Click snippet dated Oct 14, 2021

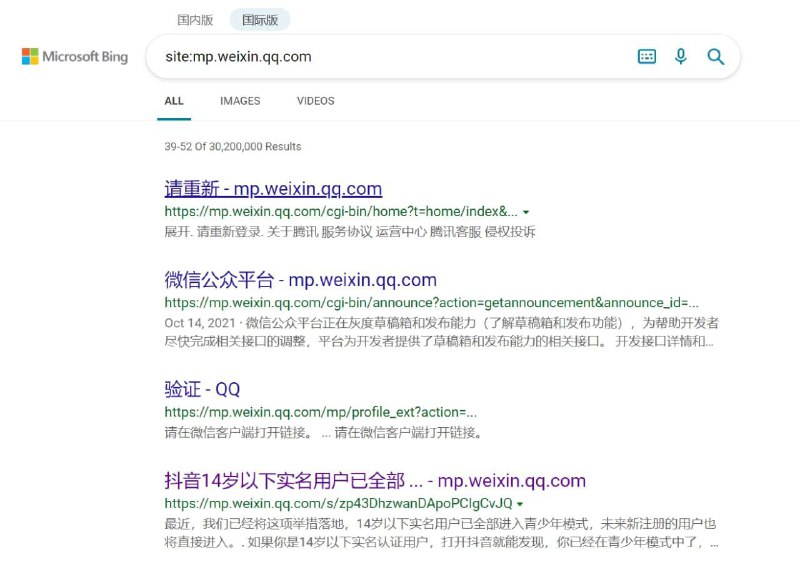tap(441, 332)
